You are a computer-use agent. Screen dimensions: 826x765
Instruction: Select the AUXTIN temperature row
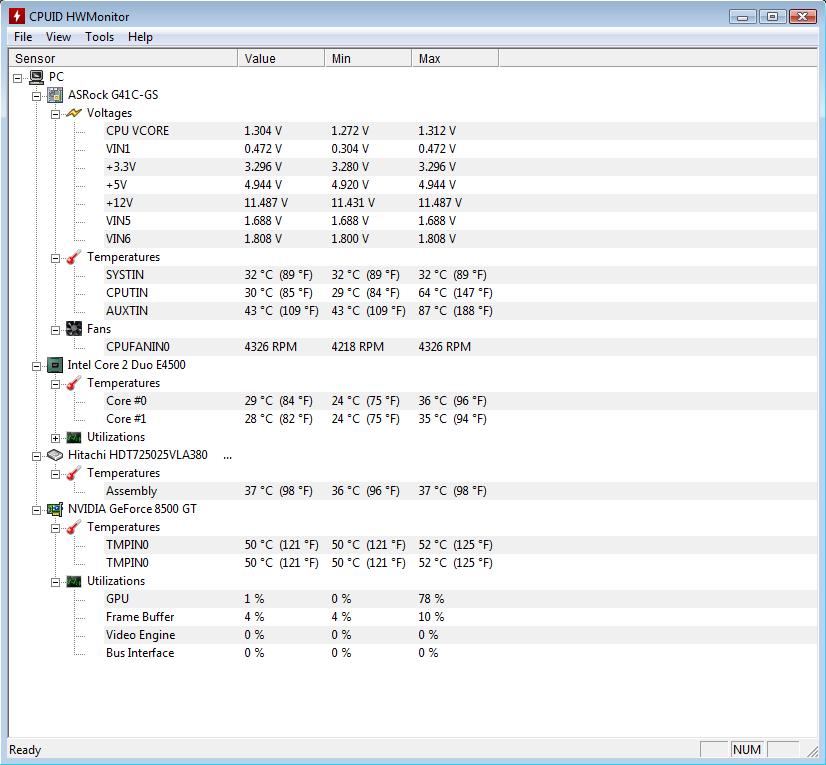tap(461, 311)
